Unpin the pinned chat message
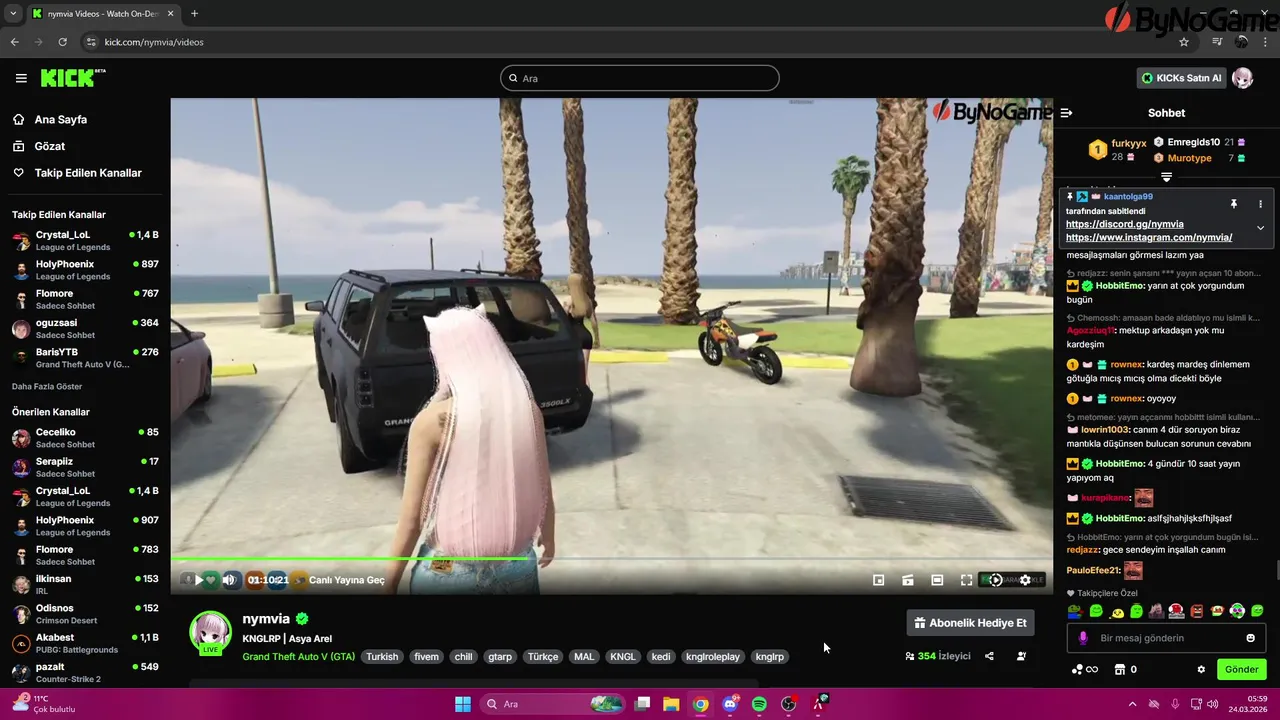Image resolution: width=1280 pixels, height=720 pixels. pos(1234,204)
